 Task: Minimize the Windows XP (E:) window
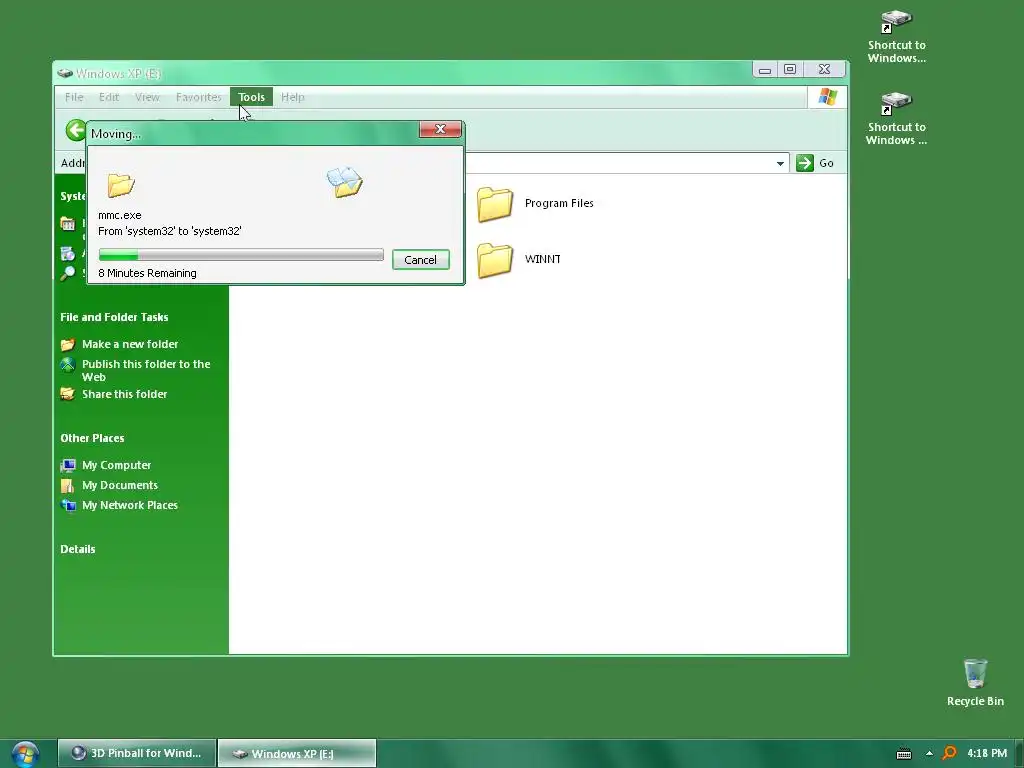pos(765,69)
